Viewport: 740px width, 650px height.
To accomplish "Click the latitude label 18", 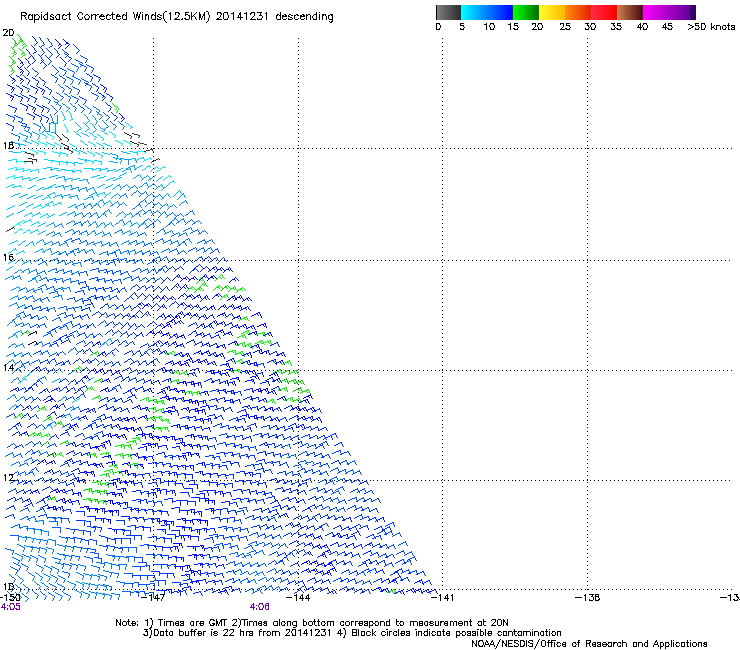I will (8, 145).
